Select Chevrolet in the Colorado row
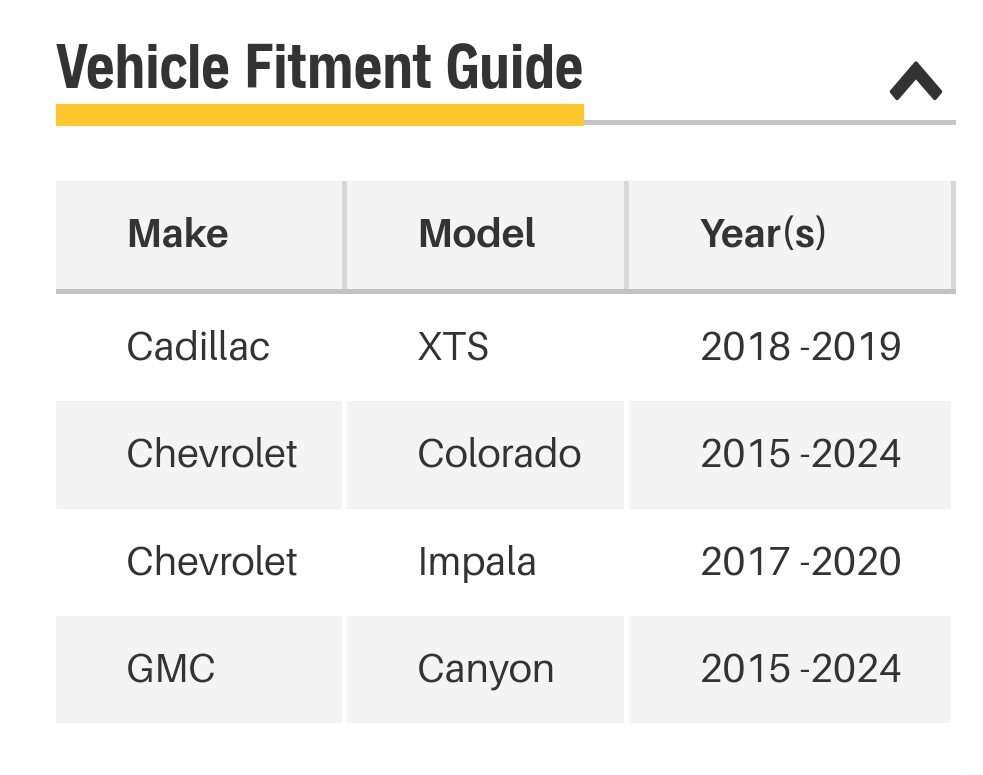The height and width of the screenshot is (775, 983). 212,454
